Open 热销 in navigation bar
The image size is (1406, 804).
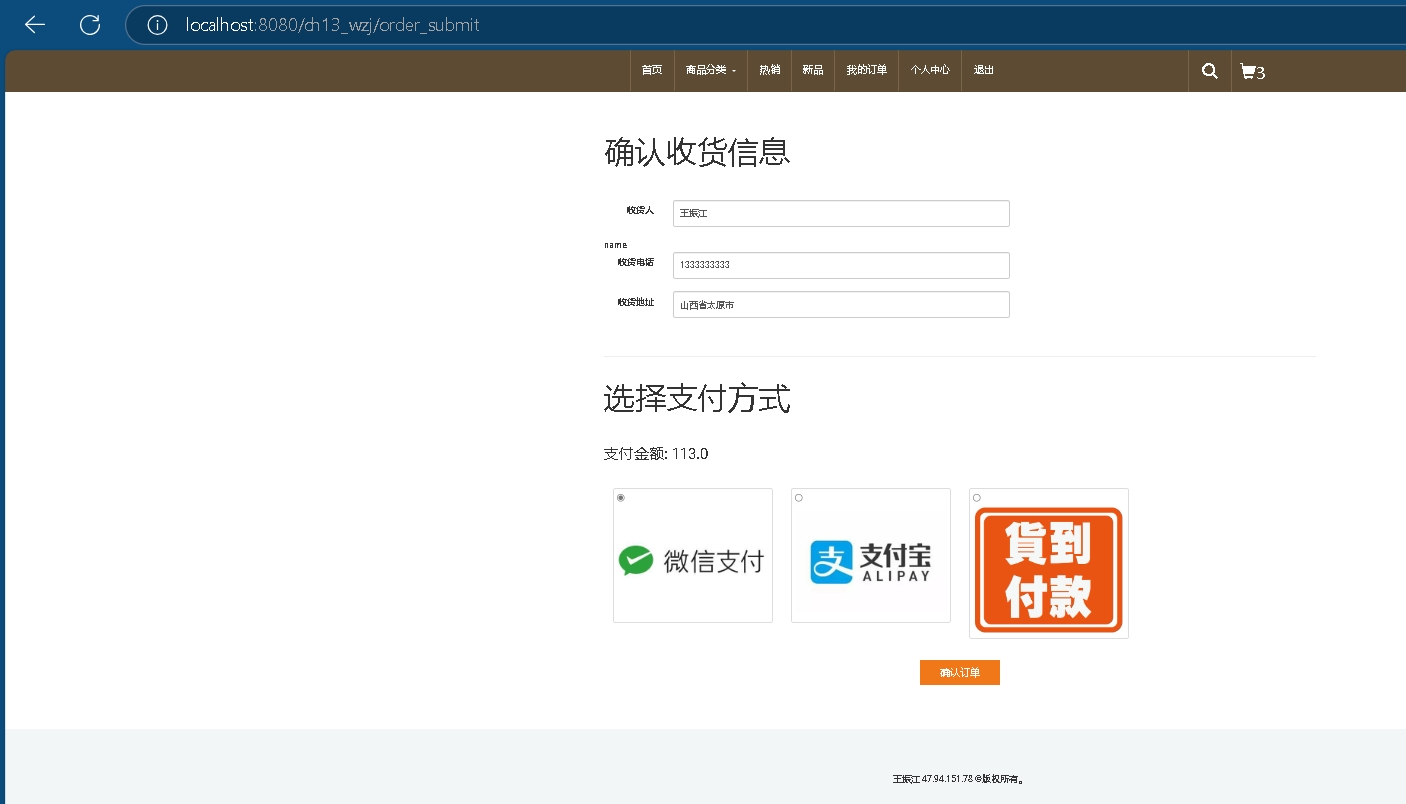tap(769, 70)
